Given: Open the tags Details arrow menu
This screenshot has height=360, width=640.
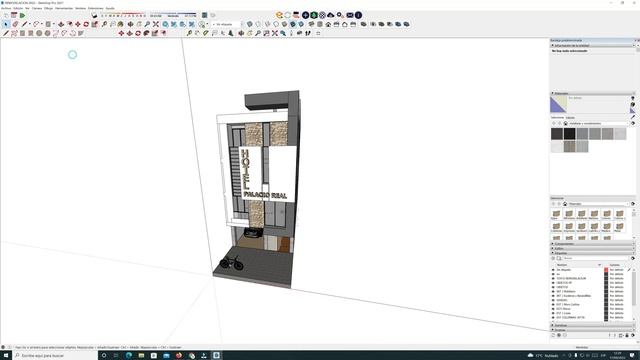Looking at the screenshot, I should coord(633,258).
